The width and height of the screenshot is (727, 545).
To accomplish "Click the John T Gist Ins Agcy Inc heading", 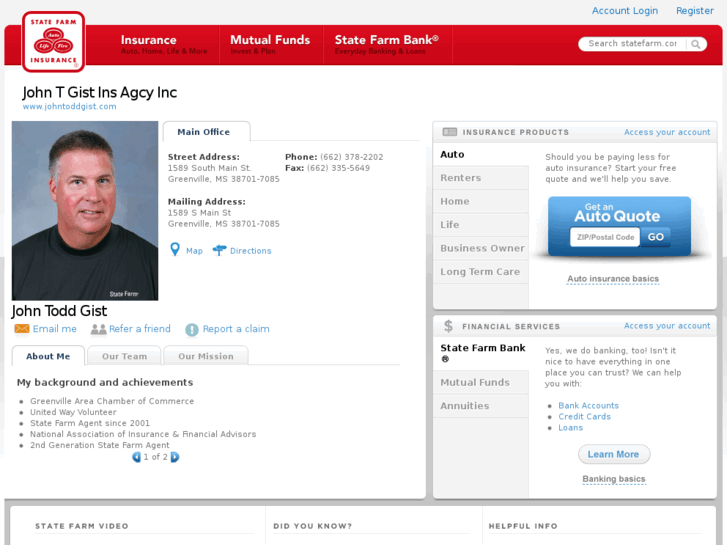I will (x=99, y=92).
